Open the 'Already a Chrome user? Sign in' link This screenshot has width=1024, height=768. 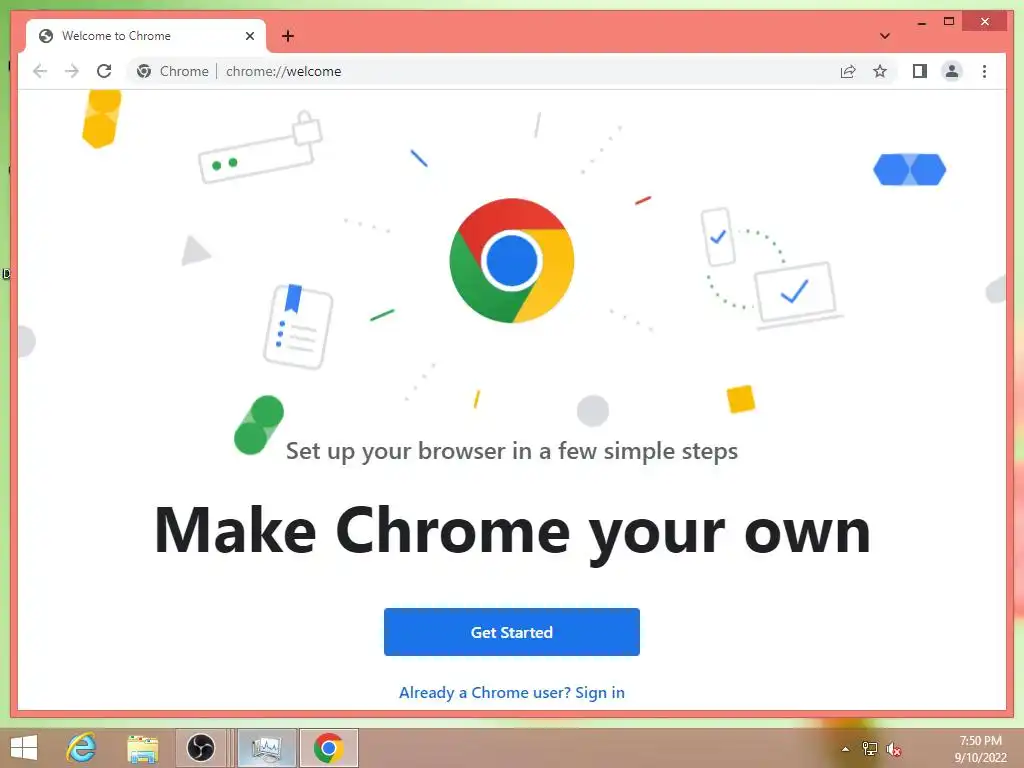(x=511, y=692)
